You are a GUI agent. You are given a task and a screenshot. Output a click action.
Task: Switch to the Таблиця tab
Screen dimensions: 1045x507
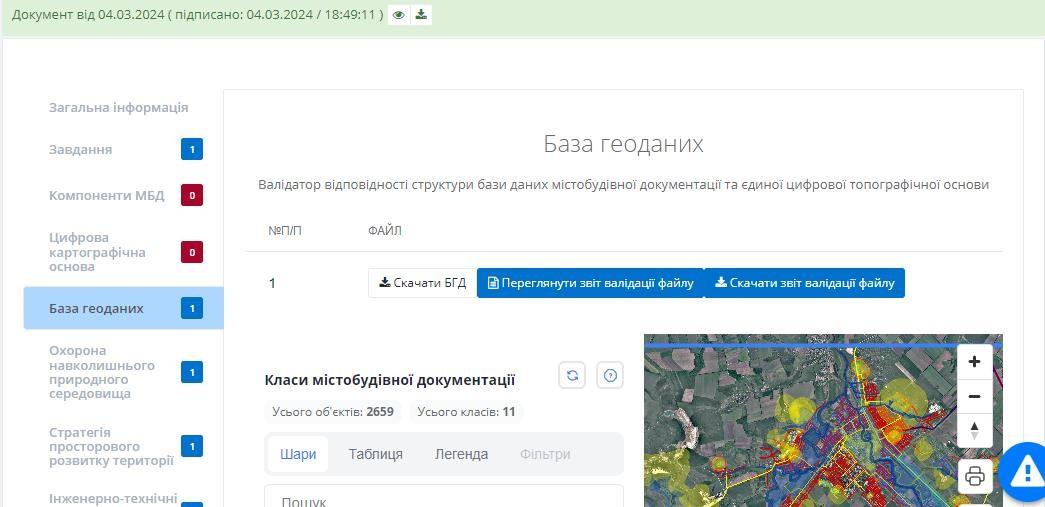(x=375, y=454)
